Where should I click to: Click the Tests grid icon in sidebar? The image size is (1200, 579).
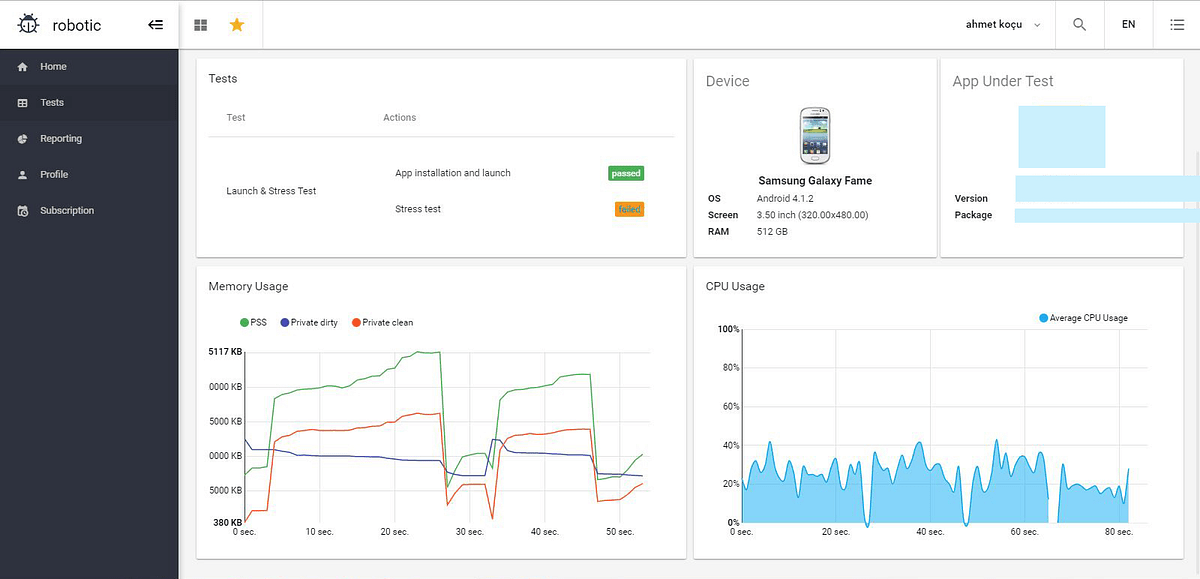click(21, 102)
